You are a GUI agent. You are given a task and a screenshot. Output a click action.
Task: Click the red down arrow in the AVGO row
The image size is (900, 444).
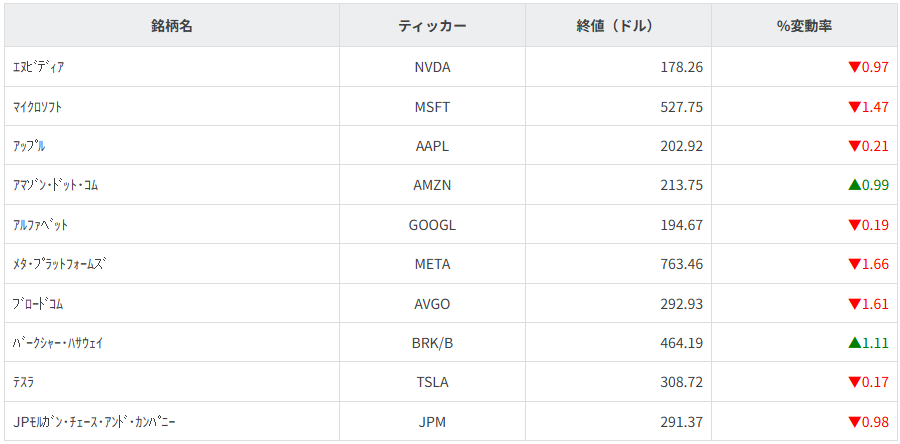click(x=854, y=303)
